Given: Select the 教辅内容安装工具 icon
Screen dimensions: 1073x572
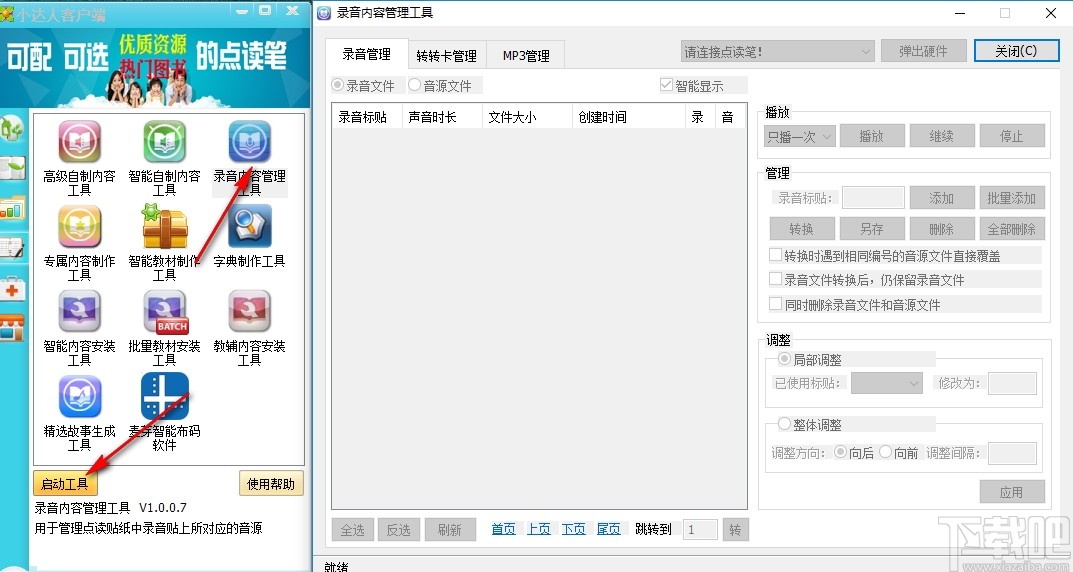Looking at the screenshot, I should point(249,311).
